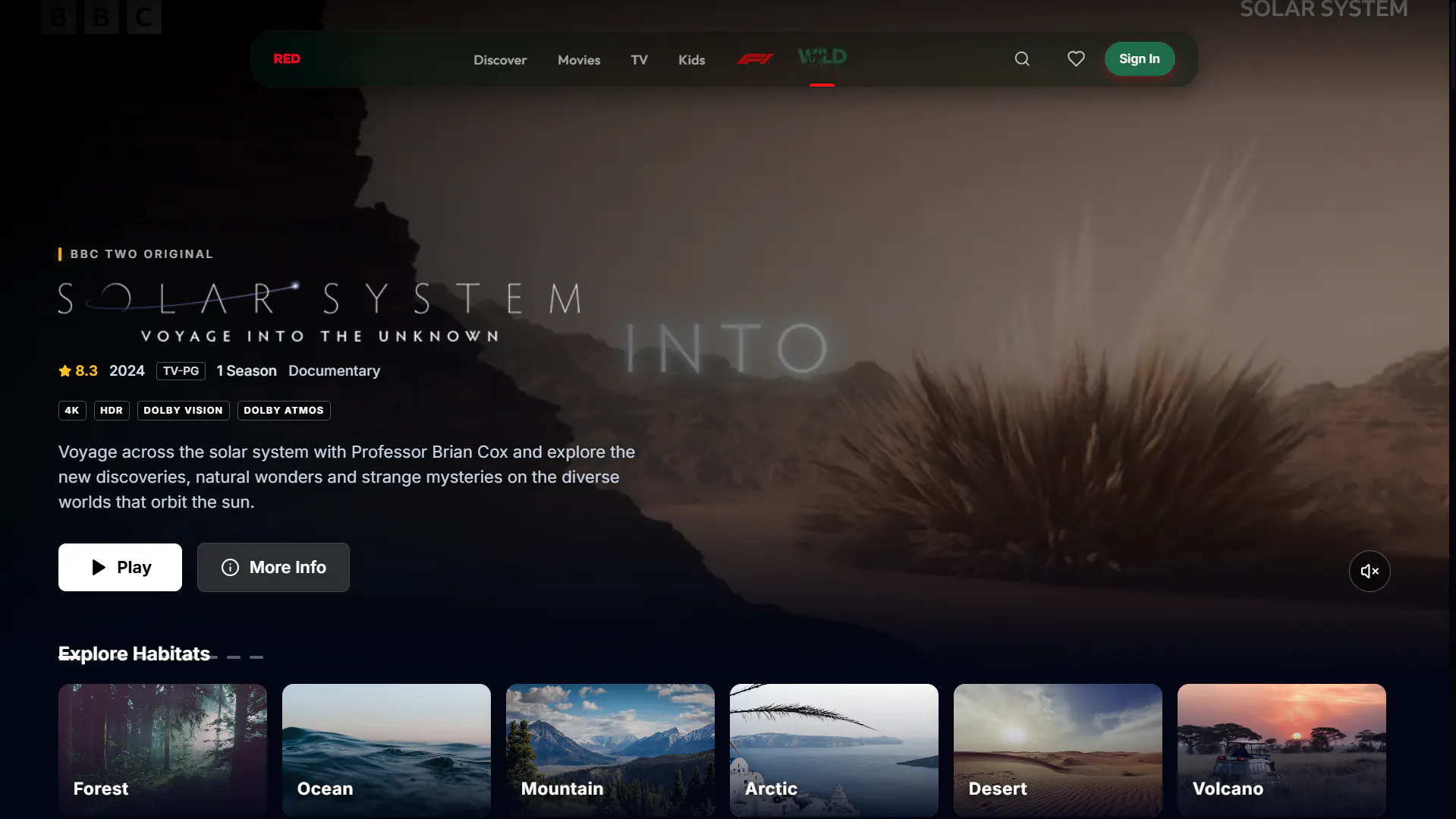
Task: Click the 4K quality badge
Action: click(72, 411)
